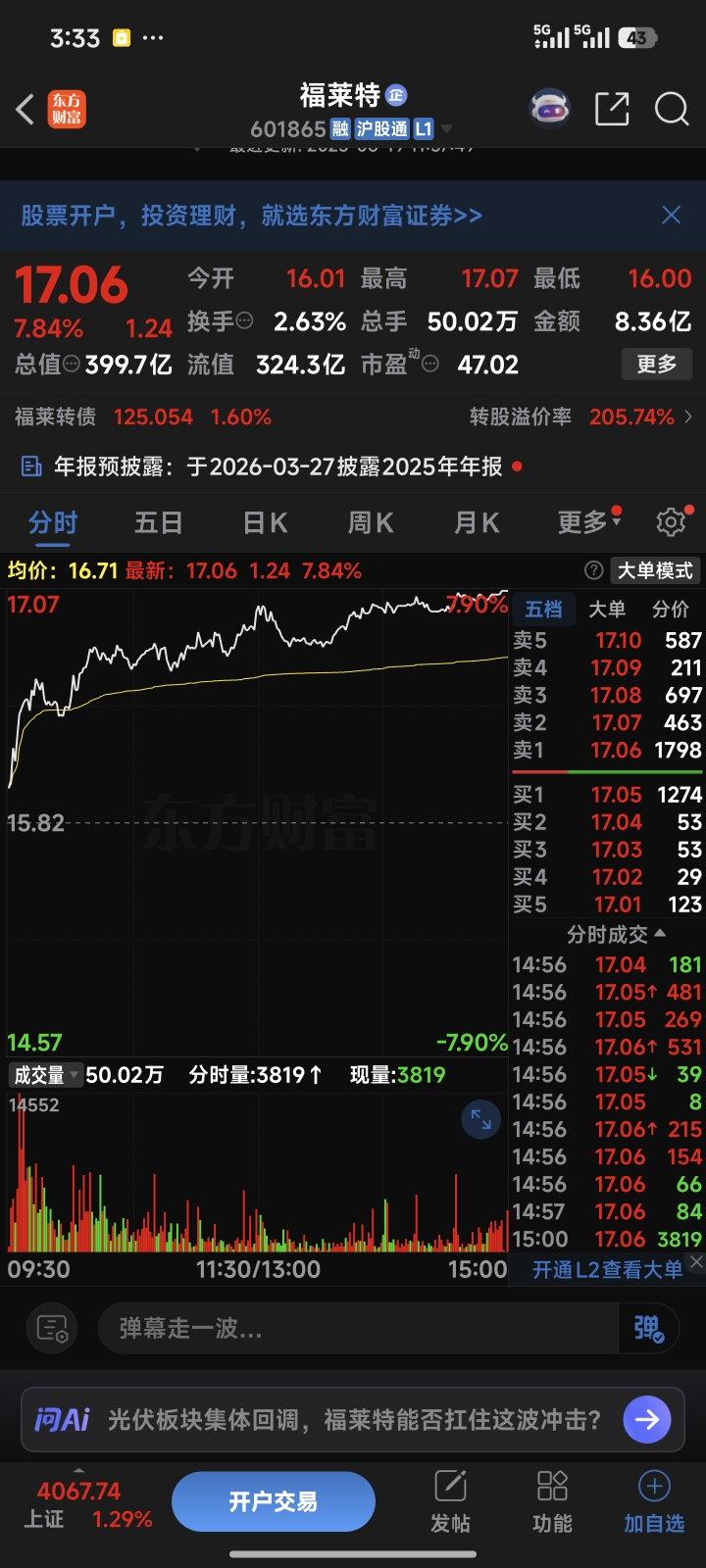Tap the 更多 button in quote summary

(x=657, y=365)
